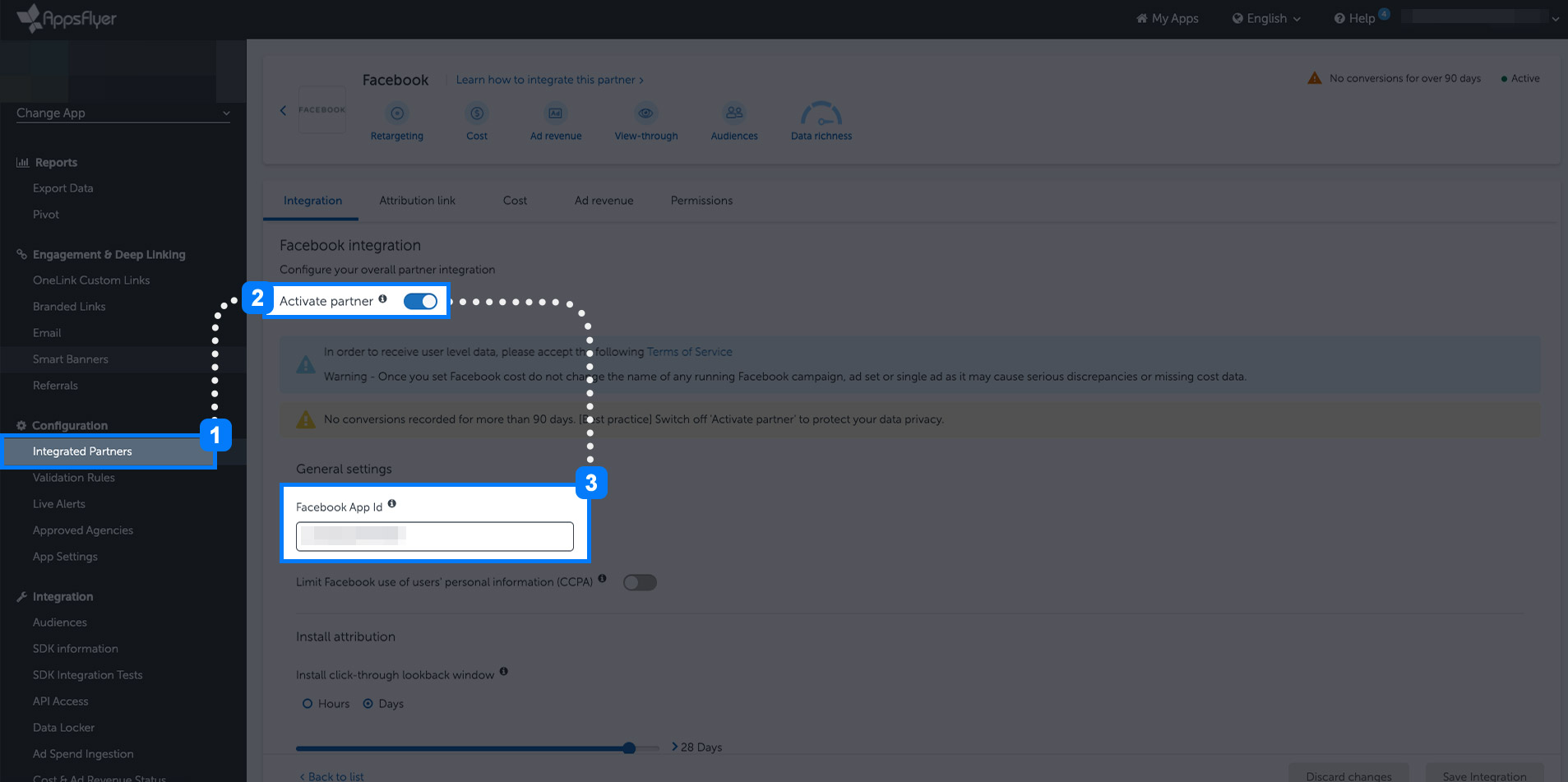Click the Configuration section header
The width and height of the screenshot is (1568, 782).
coord(62,426)
